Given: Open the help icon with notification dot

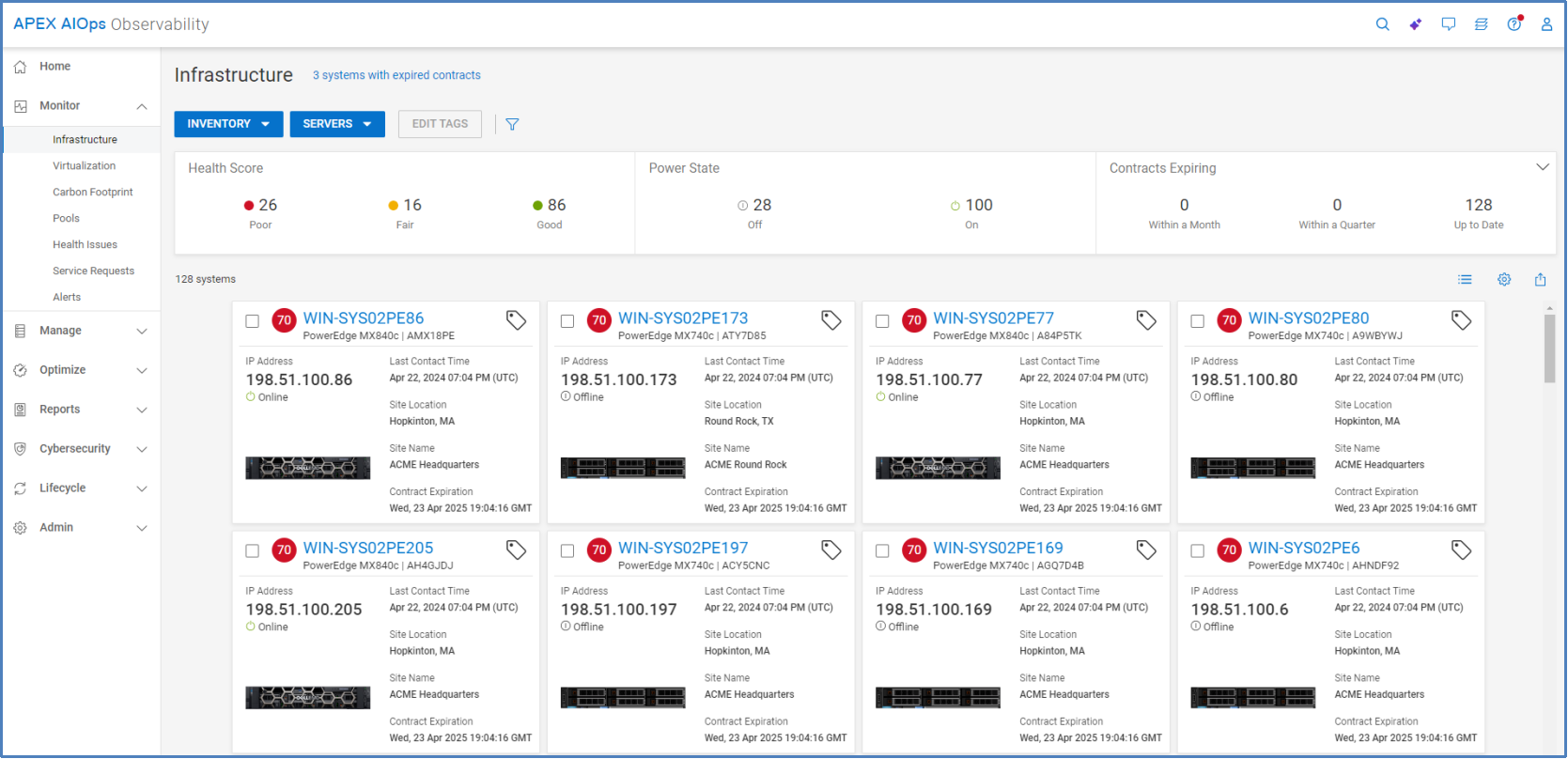Looking at the screenshot, I should tap(1514, 23).
